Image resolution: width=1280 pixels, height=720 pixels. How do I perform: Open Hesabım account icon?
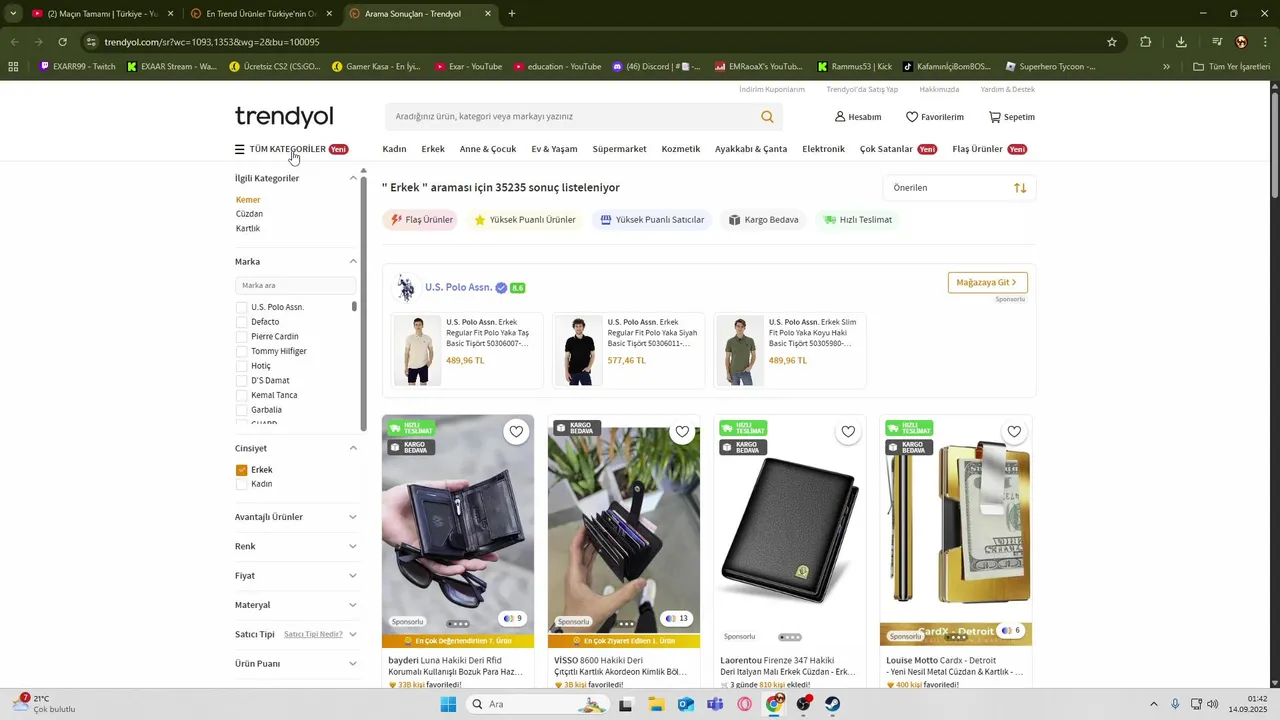tap(840, 117)
